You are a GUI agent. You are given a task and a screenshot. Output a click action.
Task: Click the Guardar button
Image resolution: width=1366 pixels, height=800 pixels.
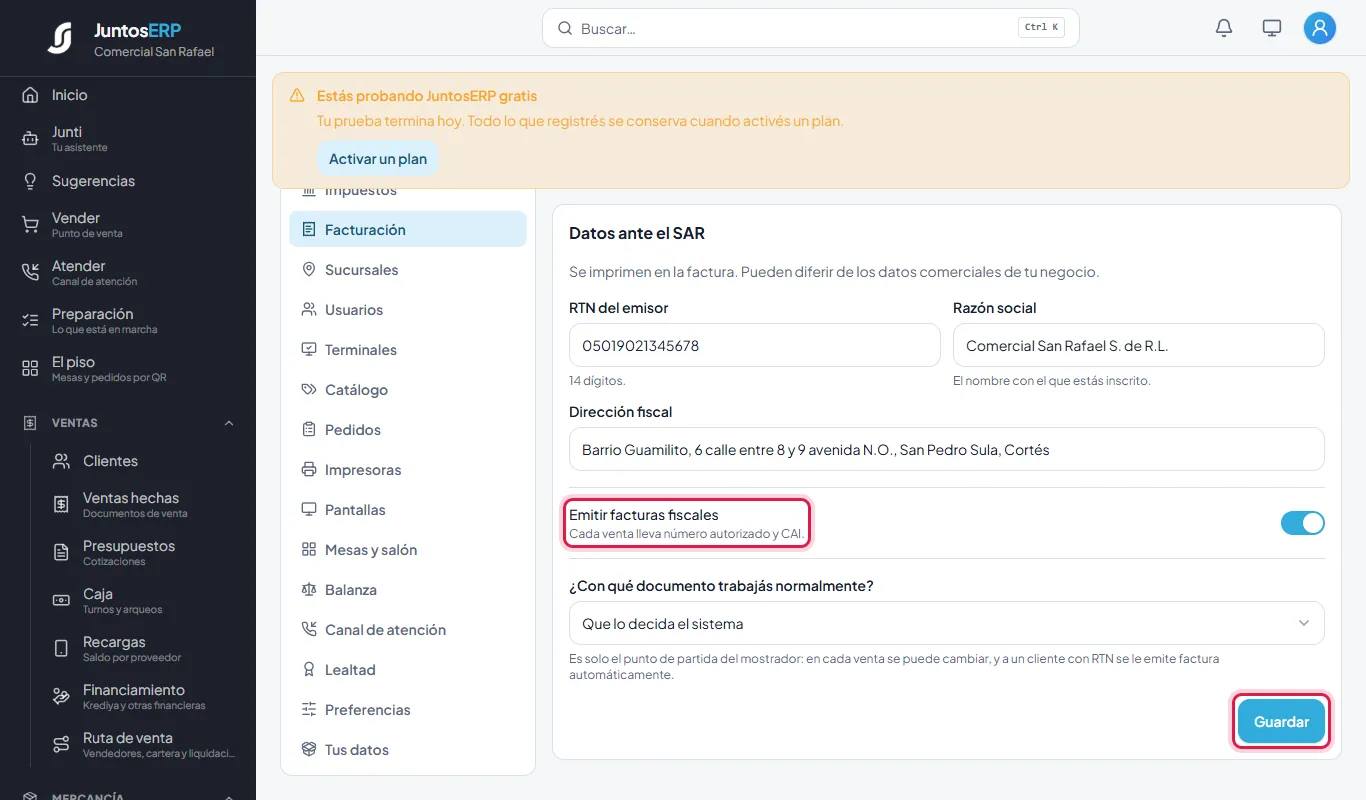[x=1281, y=722]
